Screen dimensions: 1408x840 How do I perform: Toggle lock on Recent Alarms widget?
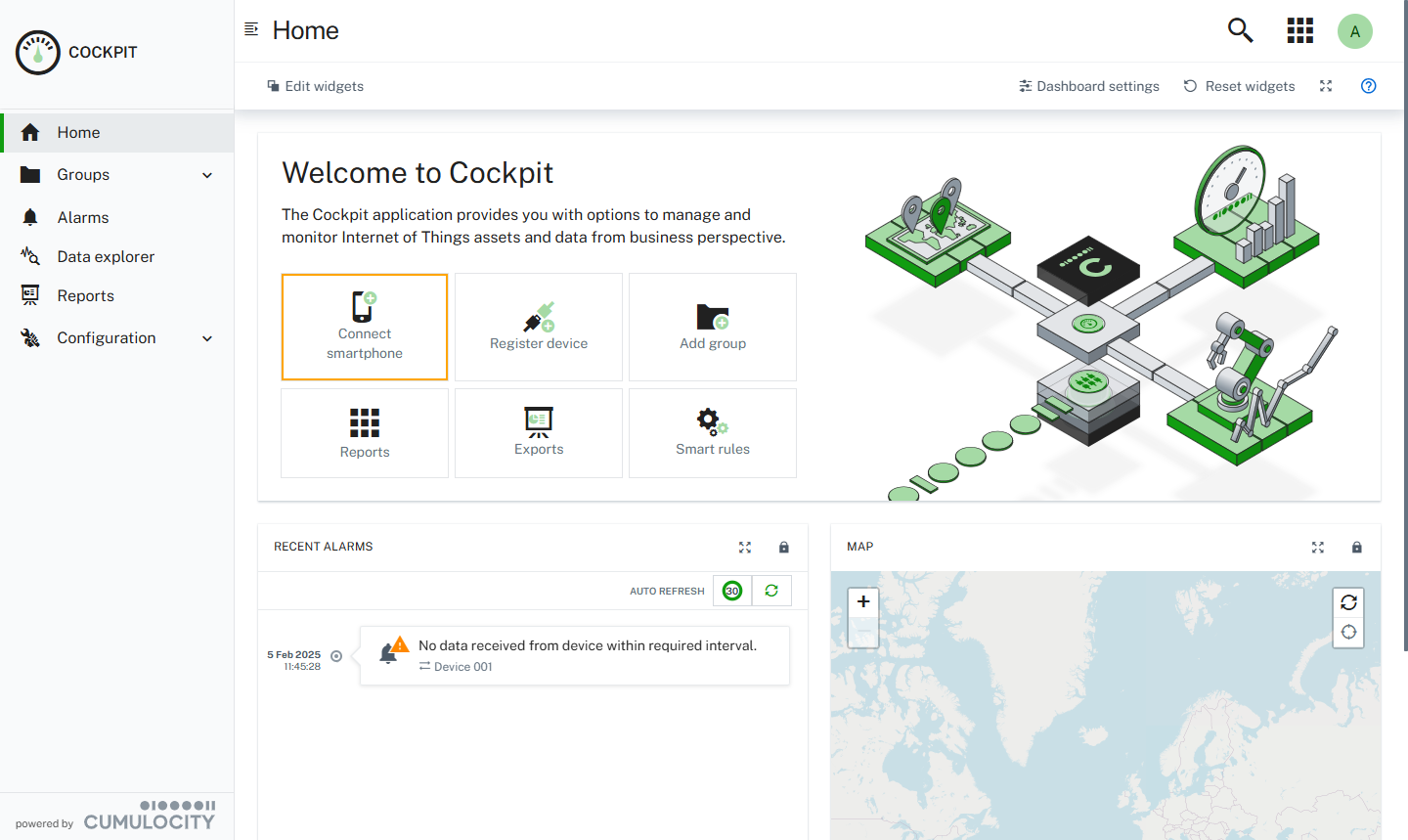click(783, 548)
